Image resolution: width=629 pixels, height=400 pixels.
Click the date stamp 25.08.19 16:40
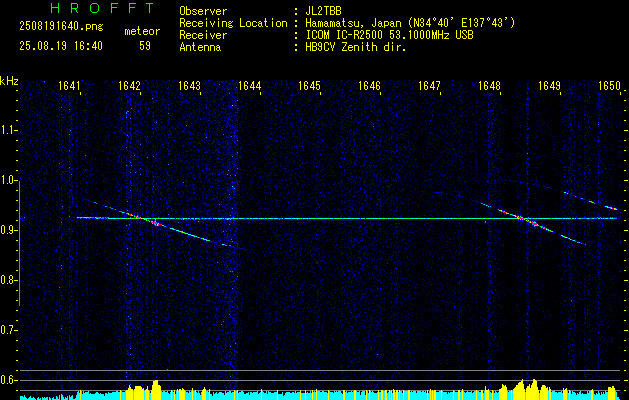[x=61, y=46]
